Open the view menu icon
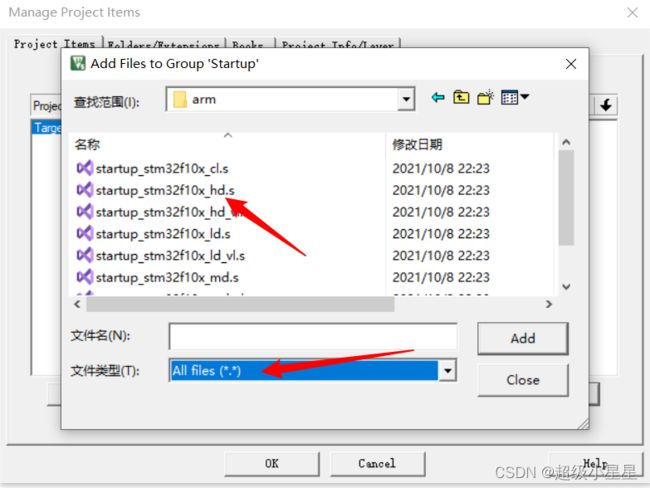Viewport: 650px width, 488px height. pyautogui.click(x=514, y=97)
